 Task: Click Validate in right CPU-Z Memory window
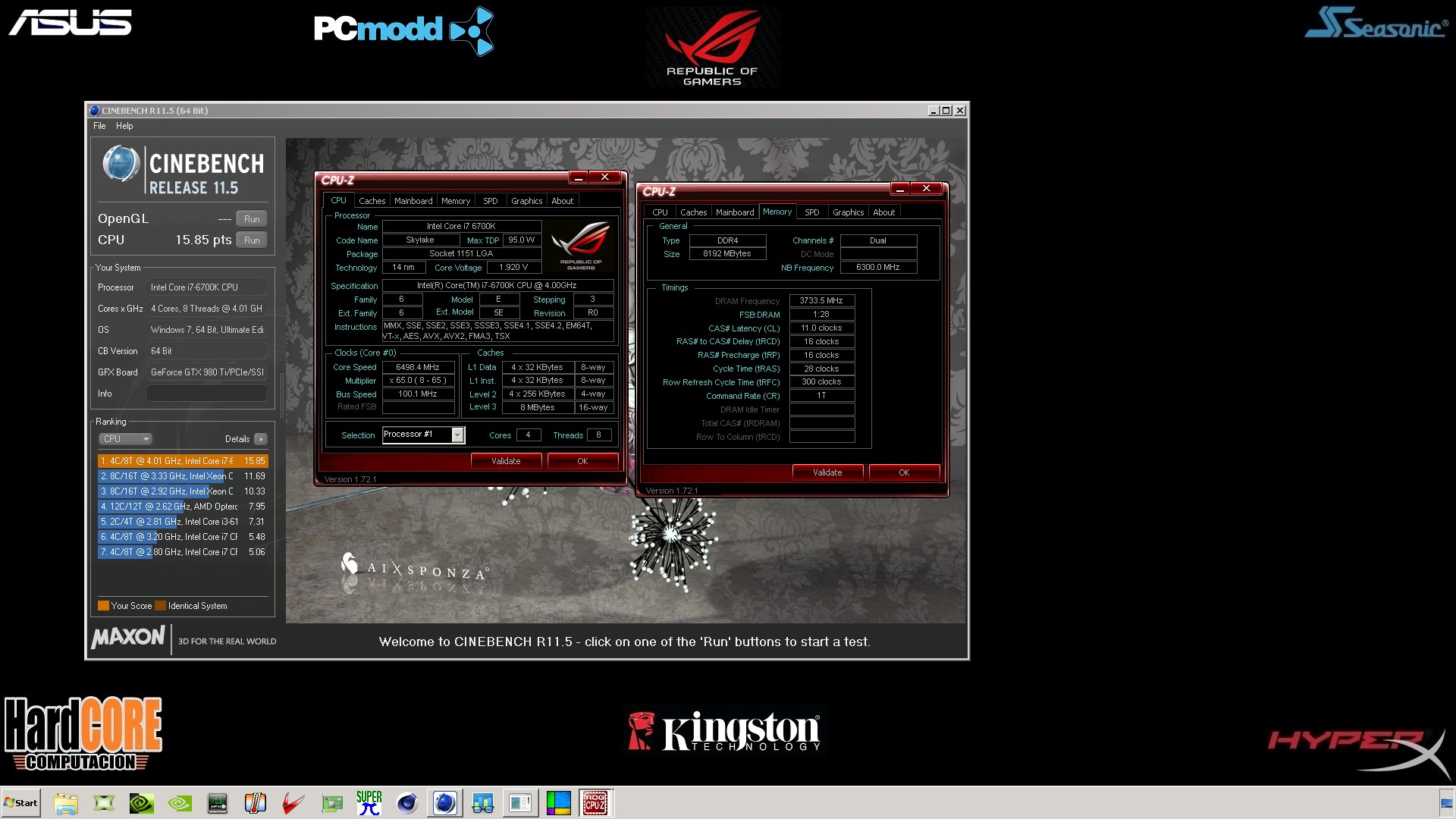[x=827, y=472]
